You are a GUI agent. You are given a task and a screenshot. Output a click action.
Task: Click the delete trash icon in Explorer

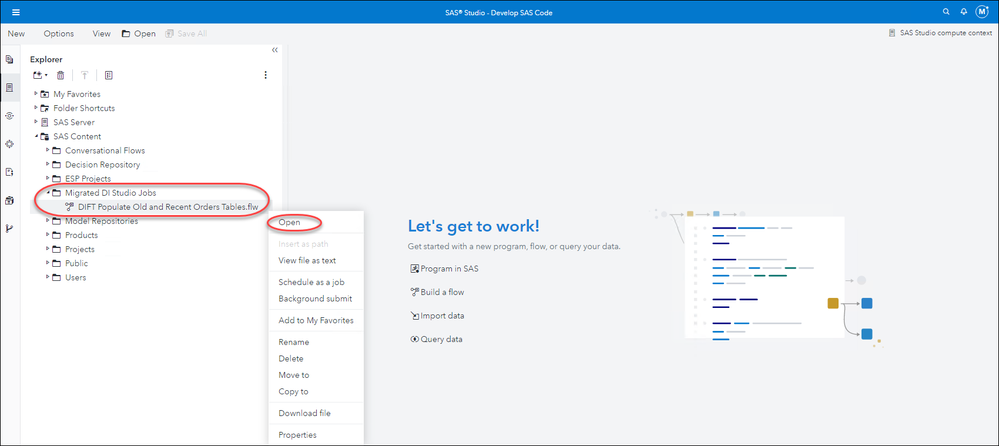[61, 75]
